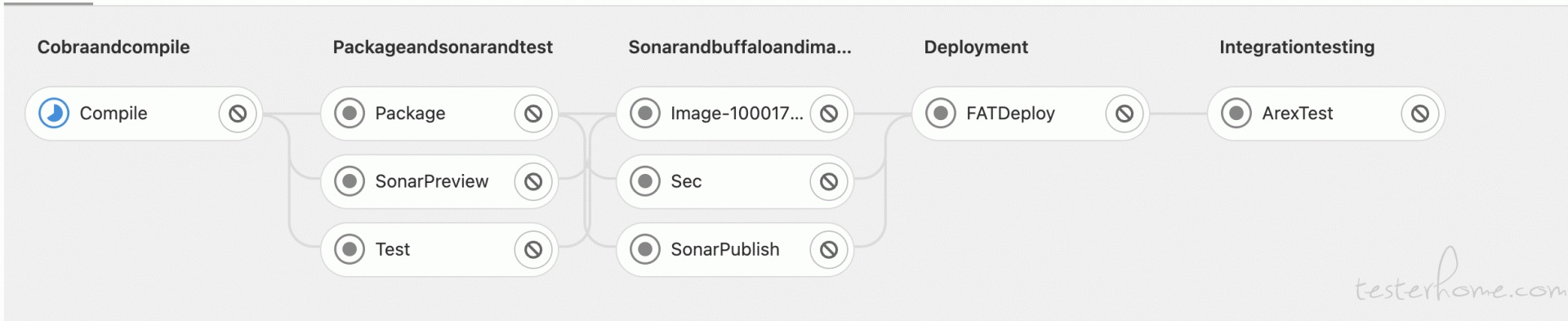
Task: Select the Cobraandcompile stage heading
Action: (x=114, y=47)
